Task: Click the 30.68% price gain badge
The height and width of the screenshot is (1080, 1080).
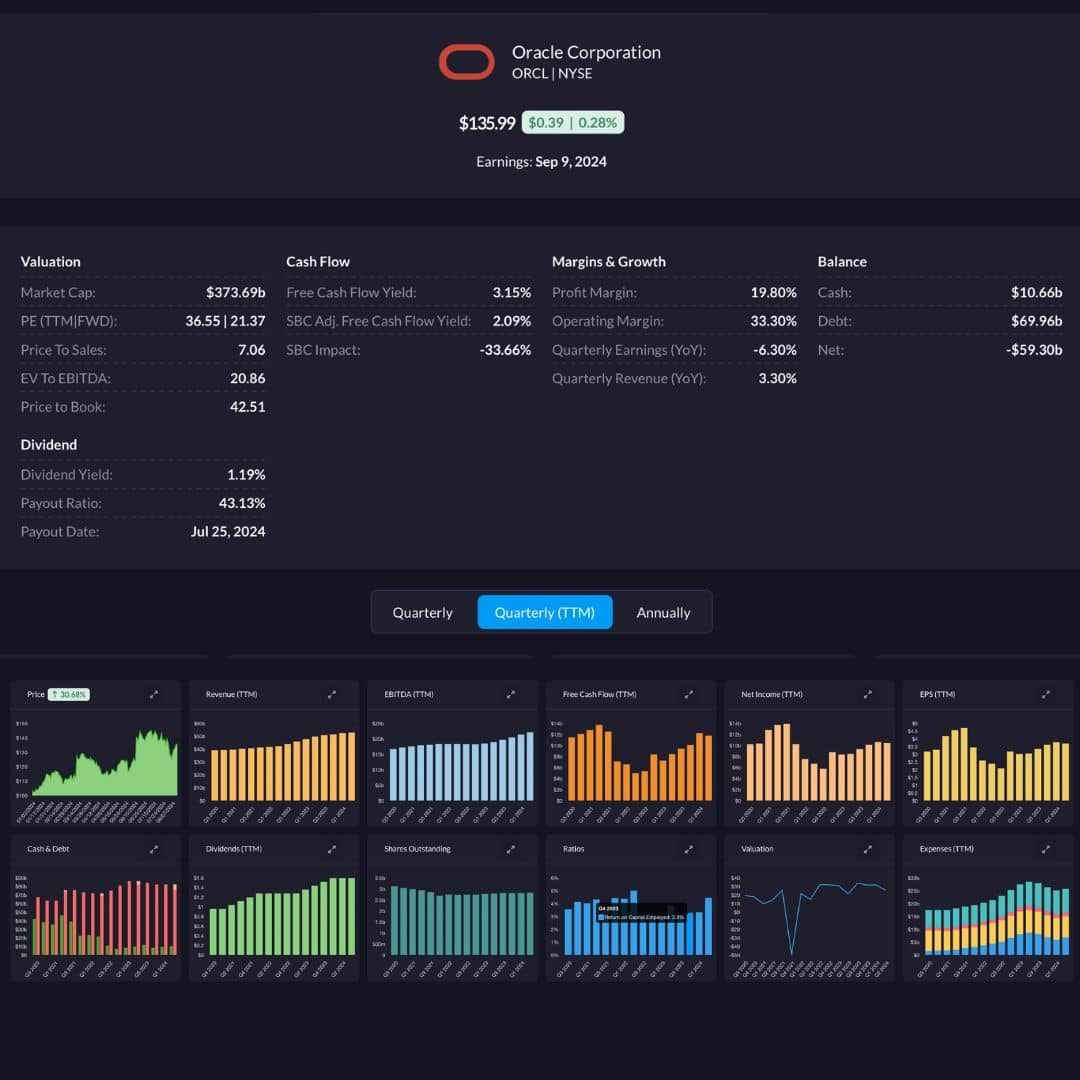Action: 69,694
